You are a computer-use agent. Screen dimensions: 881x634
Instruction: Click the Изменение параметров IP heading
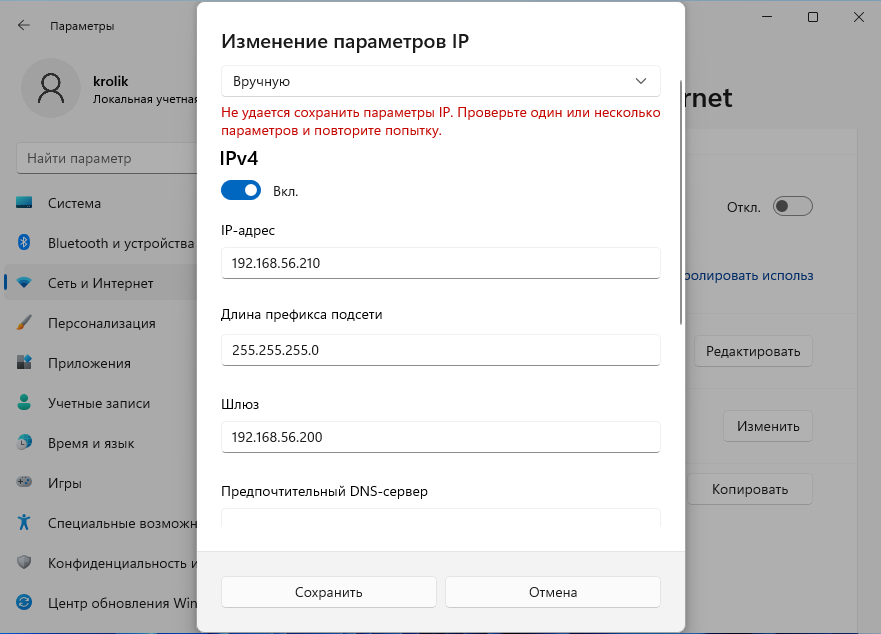tap(345, 42)
